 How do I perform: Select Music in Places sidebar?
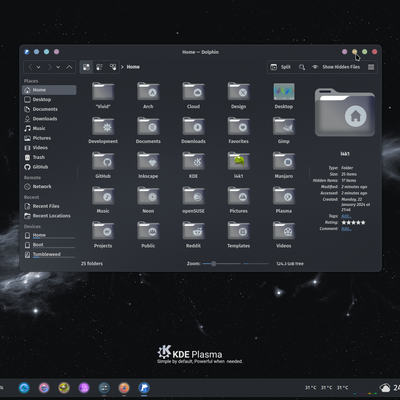click(x=49, y=128)
